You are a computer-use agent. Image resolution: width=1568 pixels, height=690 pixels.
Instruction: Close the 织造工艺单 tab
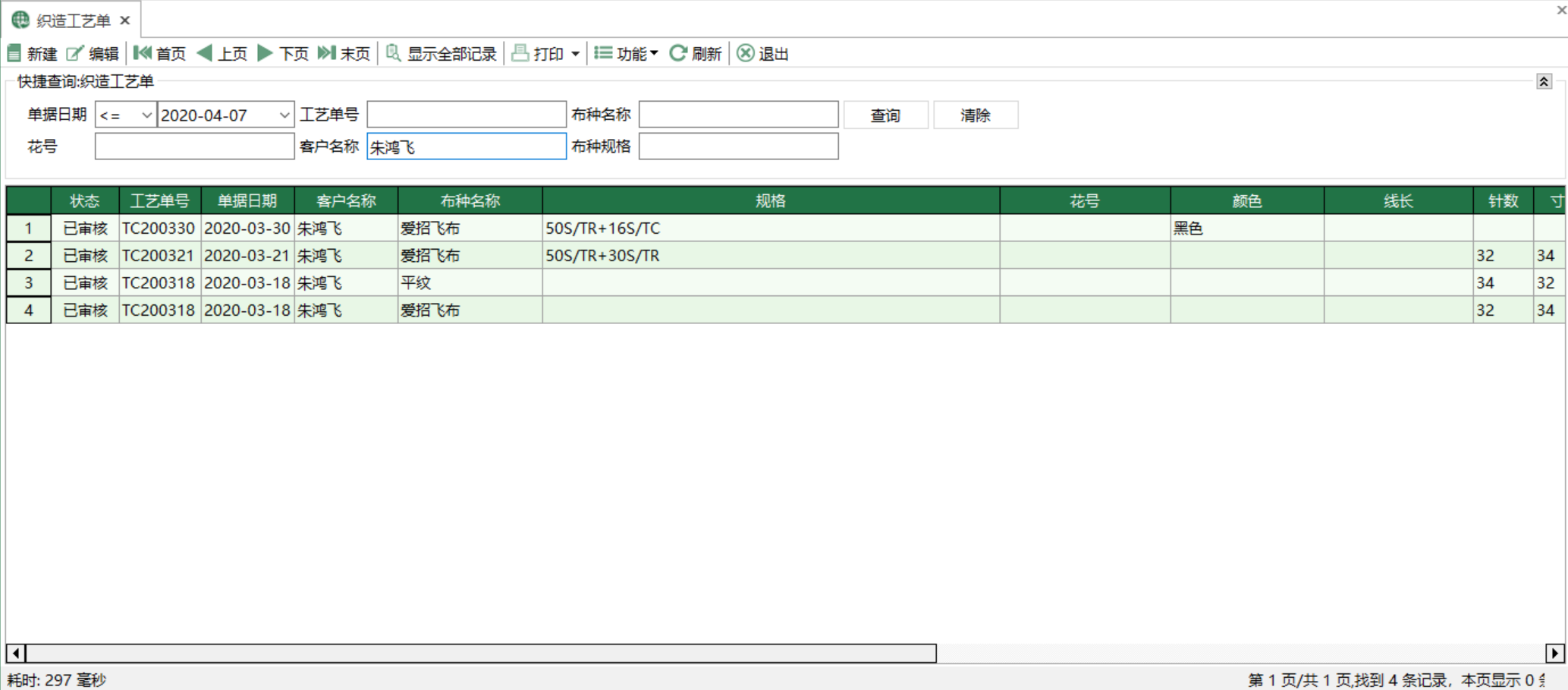(125, 20)
